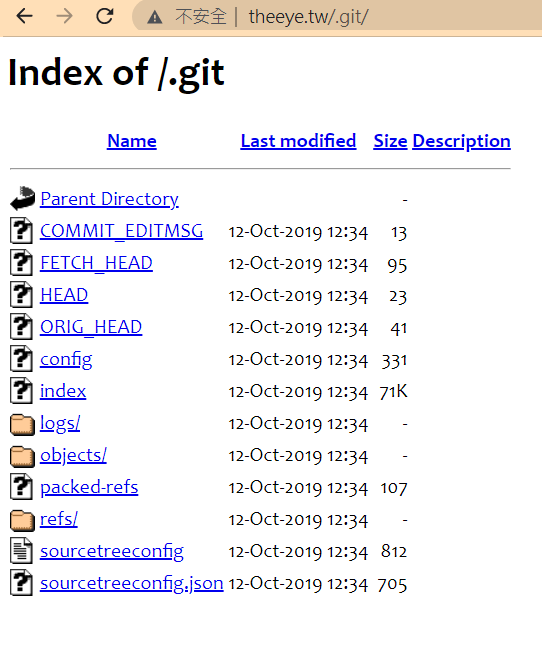Viewport: 542px width, 649px height.
Task: Sort listing by Description header
Action: click(x=461, y=141)
